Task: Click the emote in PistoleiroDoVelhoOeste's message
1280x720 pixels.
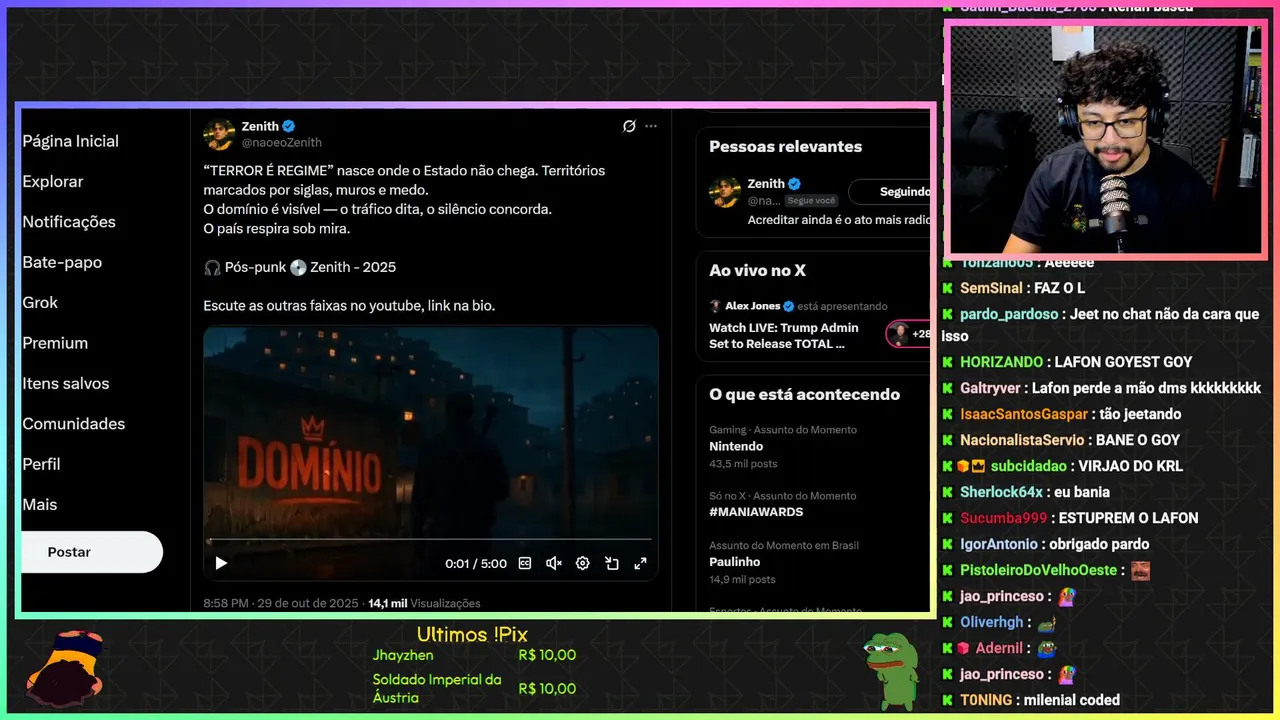Action: pos(1140,571)
